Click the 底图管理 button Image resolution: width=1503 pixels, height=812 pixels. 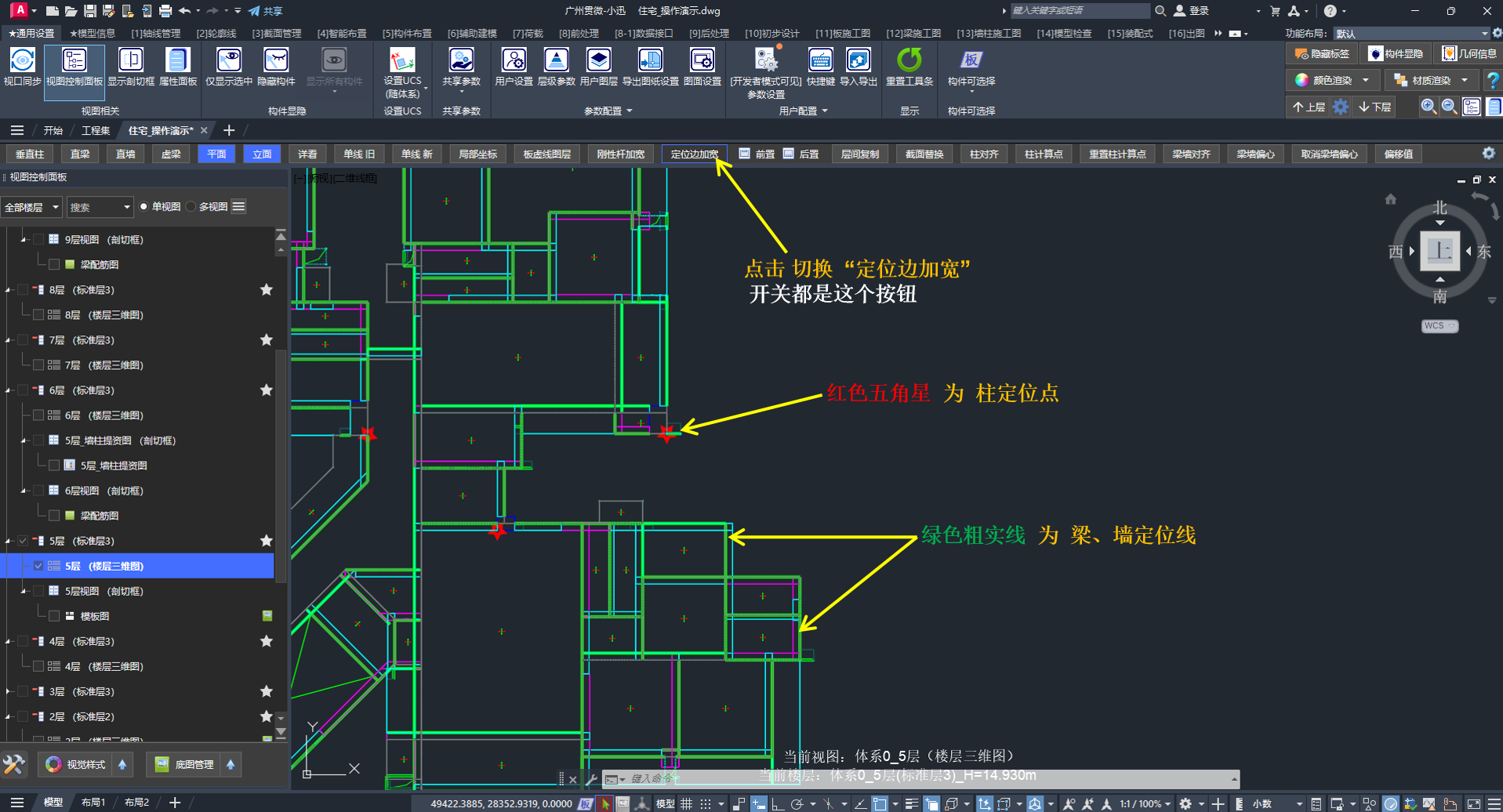(x=185, y=764)
